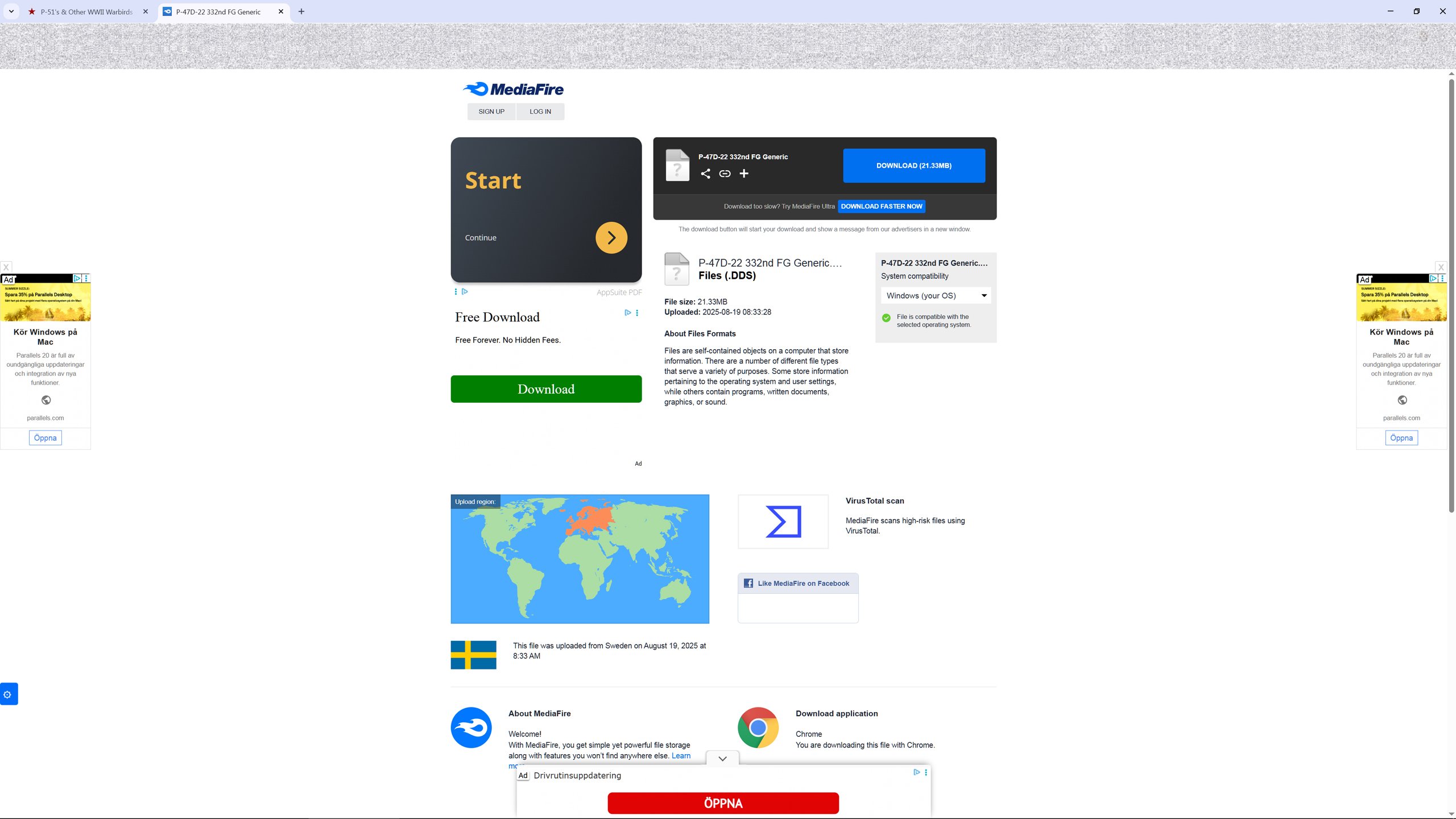The image size is (1456, 819).
Task: Open the Windows (your OS) compatibility dropdown
Action: [x=936, y=296]
